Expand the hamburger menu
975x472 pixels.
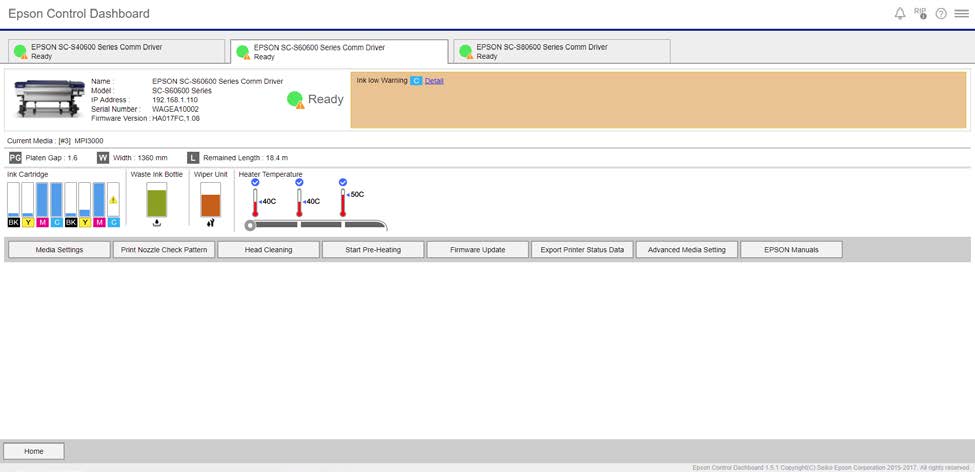[961, 14]
